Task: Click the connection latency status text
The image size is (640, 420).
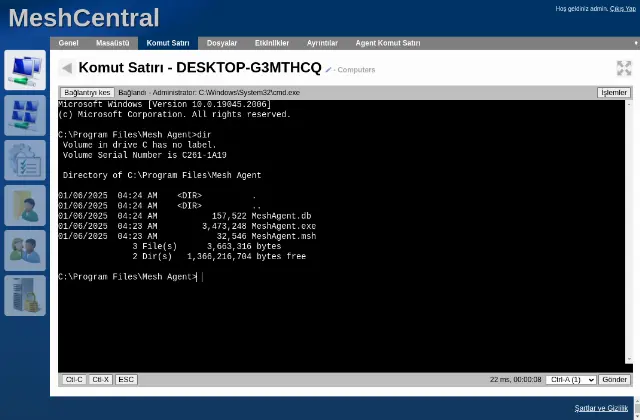Action: tap(516, 380)
